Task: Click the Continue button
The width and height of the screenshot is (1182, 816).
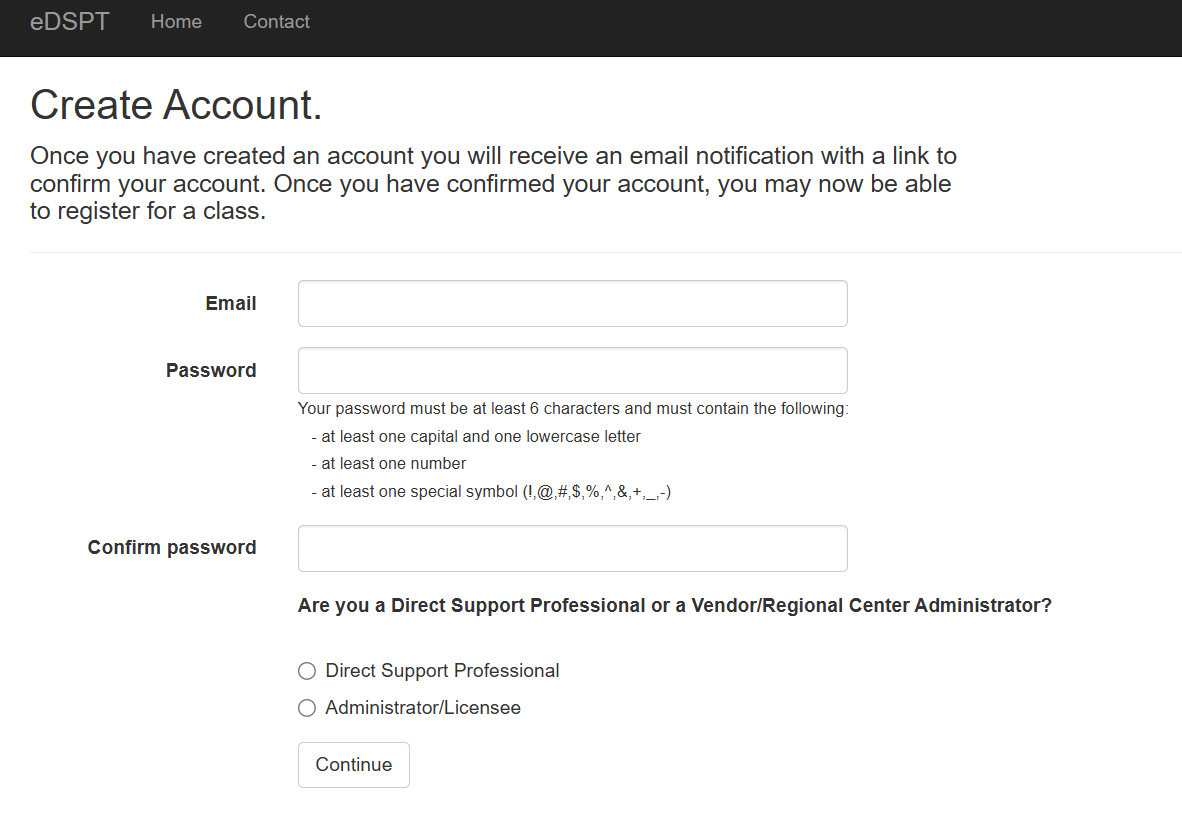Action: (354, 765)
